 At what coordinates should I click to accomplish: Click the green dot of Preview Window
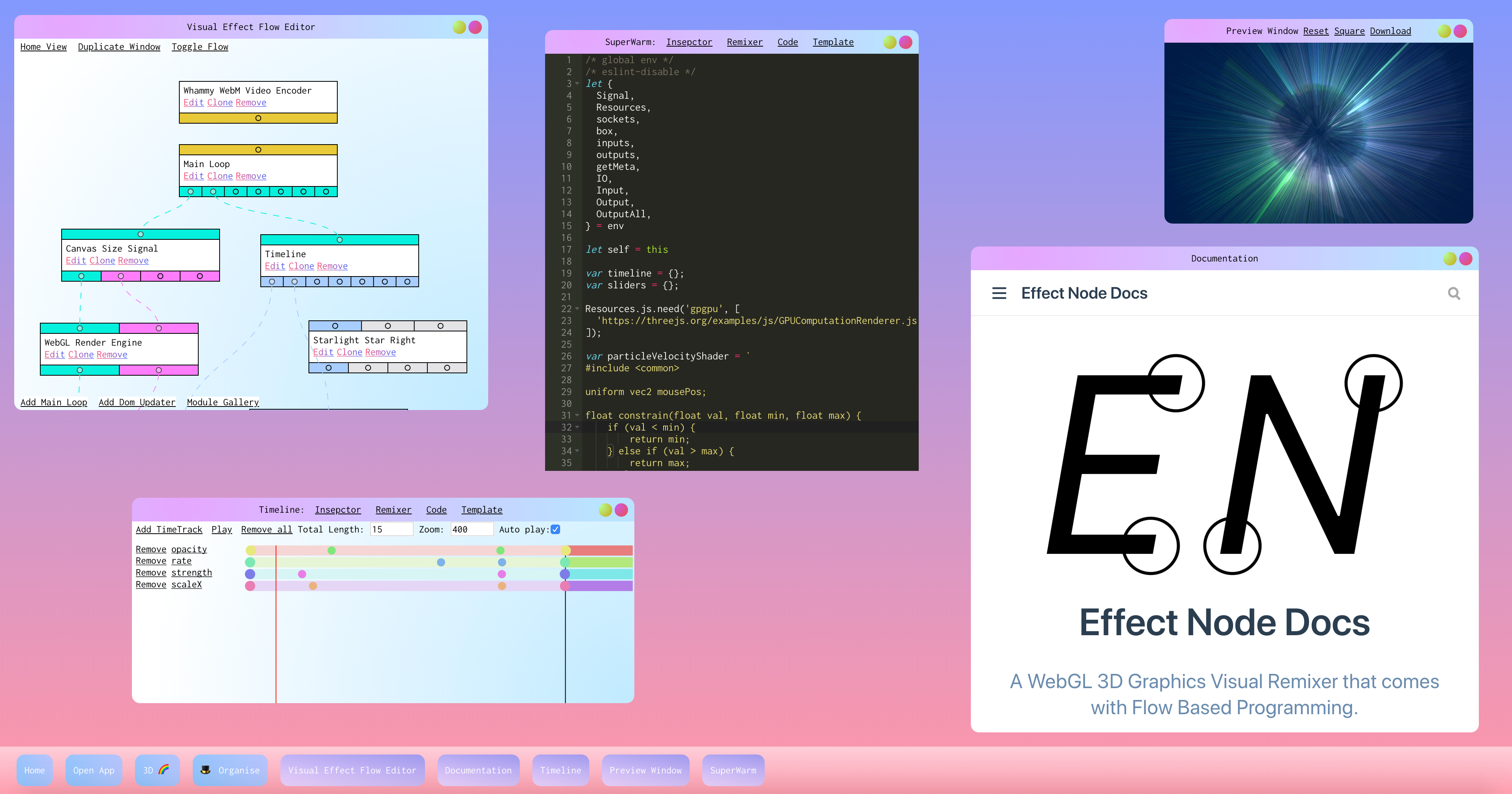[1444, 31]
